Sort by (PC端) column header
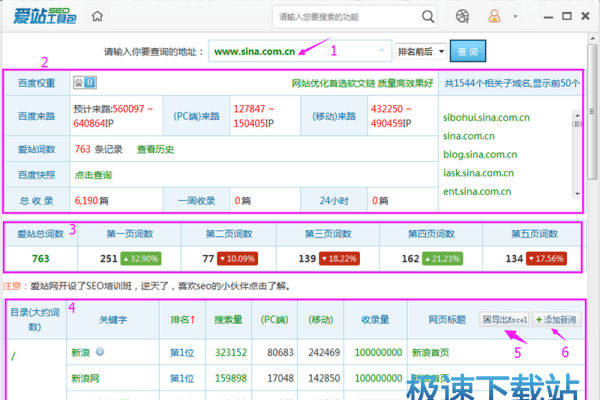Image resolution: width=600 pixels, height=400 pixels. pos(274,320)
